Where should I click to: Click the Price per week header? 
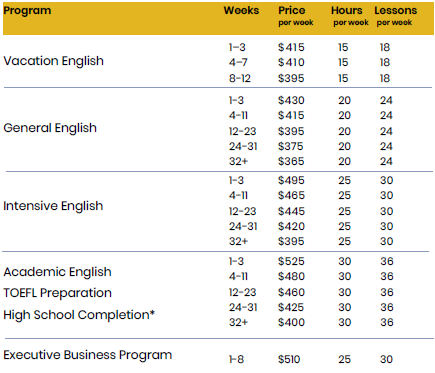tap(296, 16)
